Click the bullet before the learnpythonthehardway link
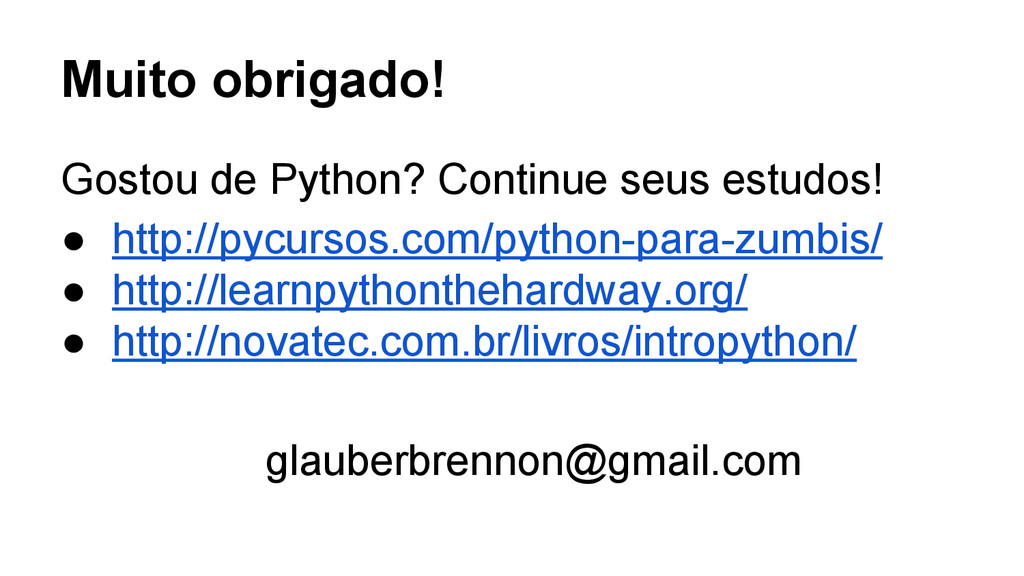 pos(74,293)
